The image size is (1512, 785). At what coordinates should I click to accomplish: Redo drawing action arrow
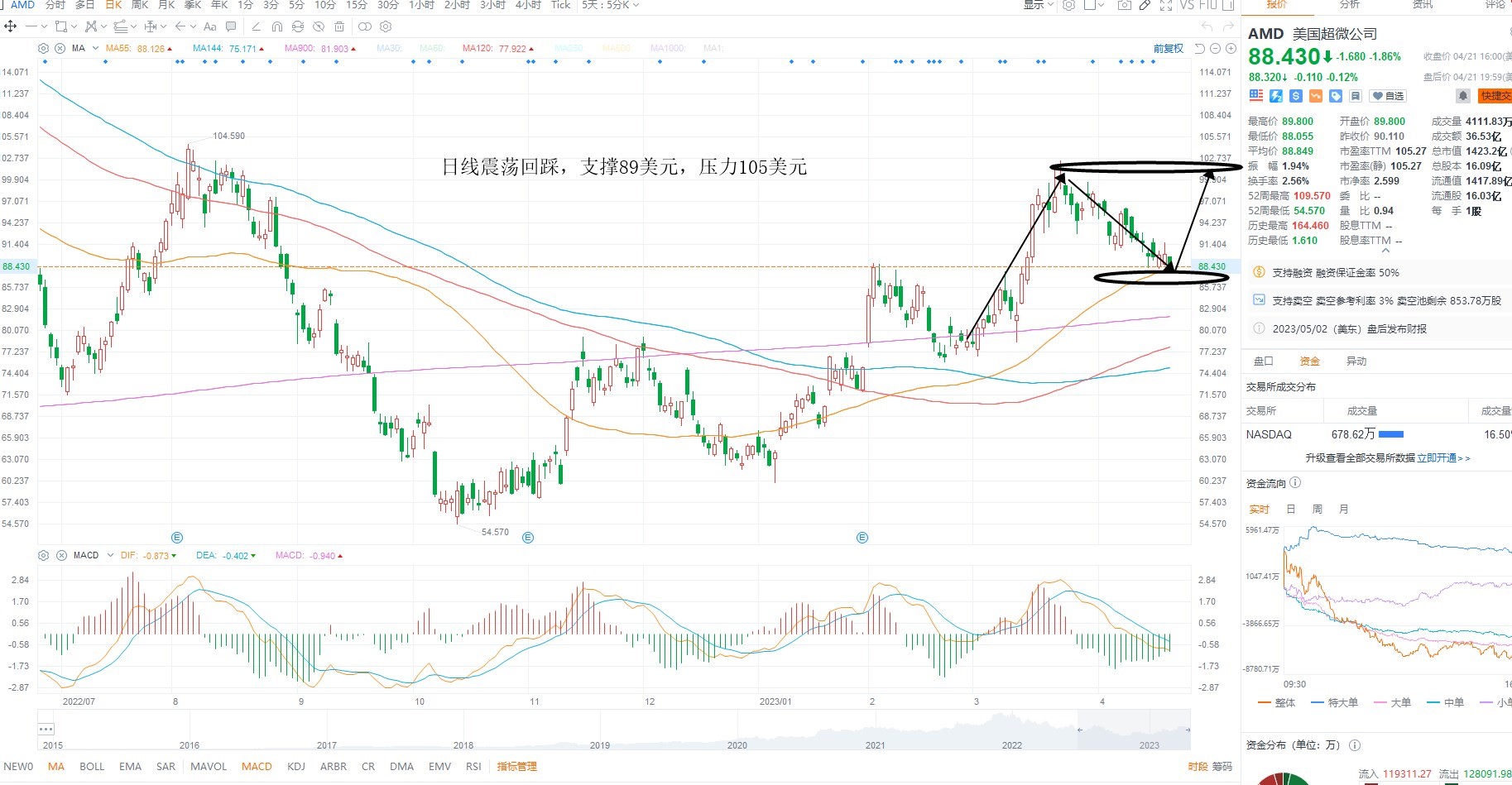point(1228,26)
